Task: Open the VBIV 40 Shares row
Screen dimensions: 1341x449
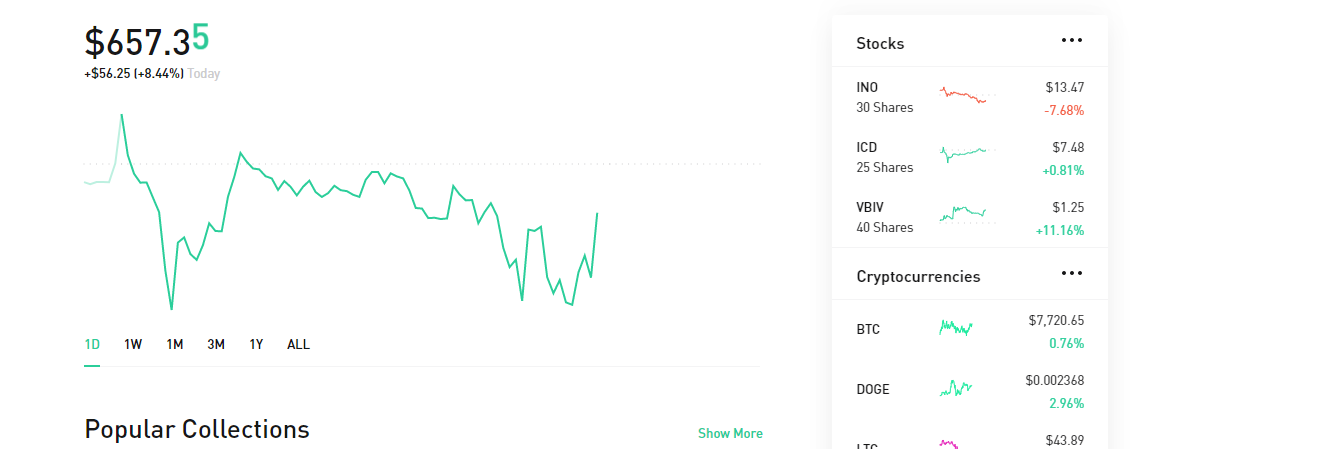Action: (x=884, y=217)
